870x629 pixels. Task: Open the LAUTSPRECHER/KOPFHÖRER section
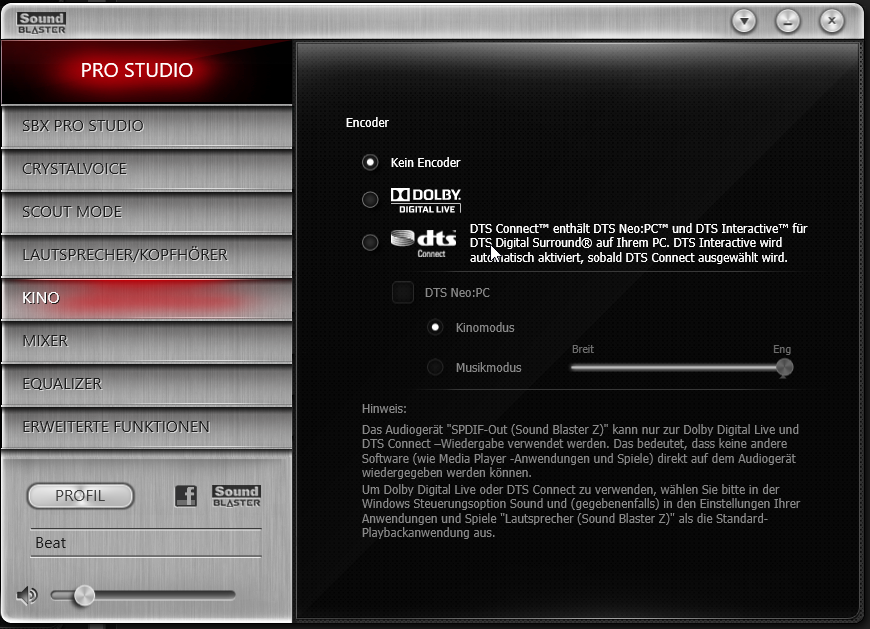point(147,255)
